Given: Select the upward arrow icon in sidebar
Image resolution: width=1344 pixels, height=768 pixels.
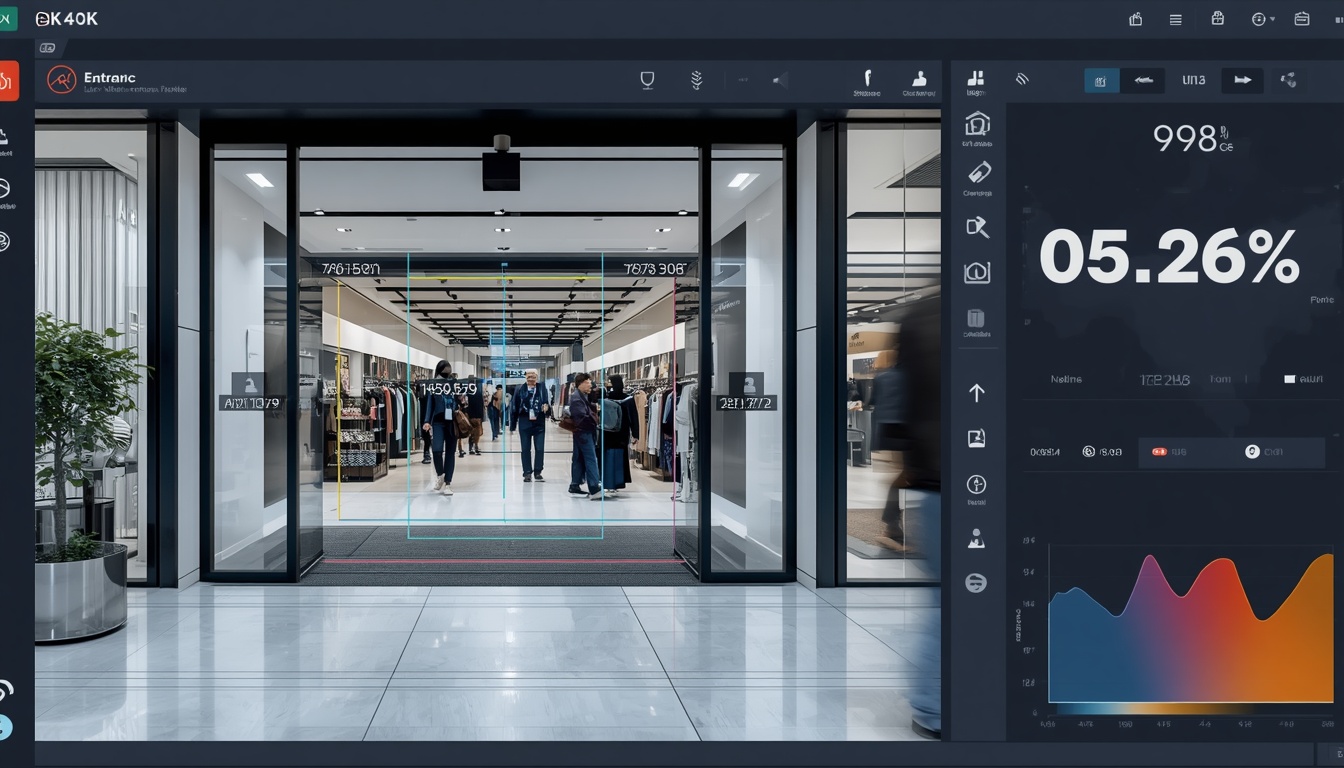Looking at the screenshot, I should 977,393.
